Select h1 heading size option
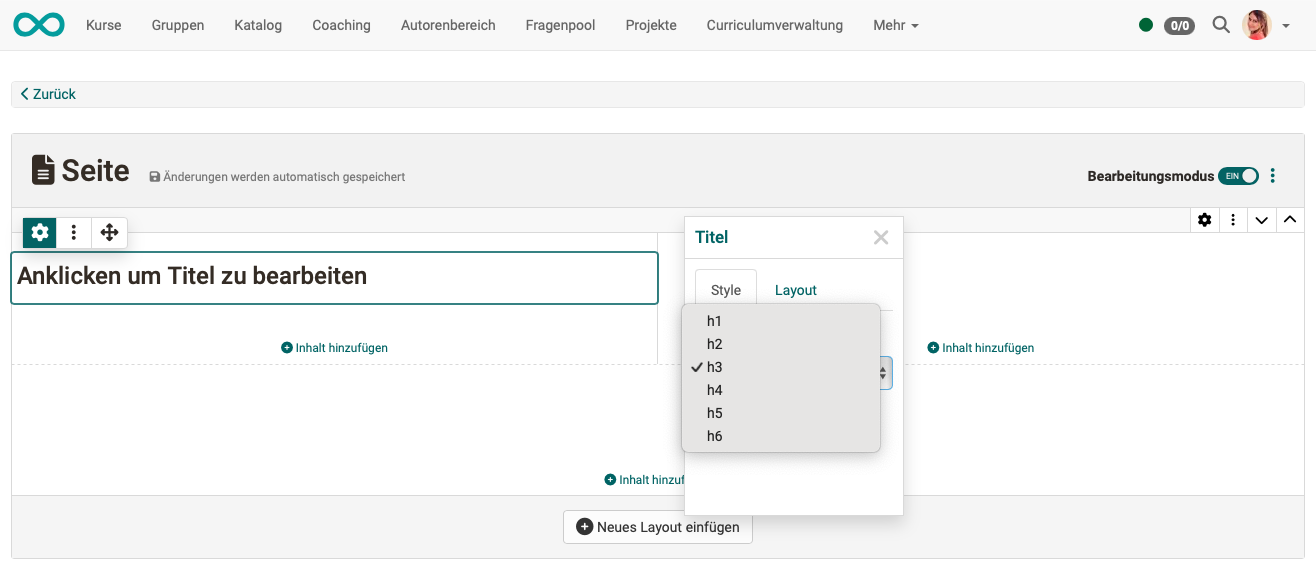 click(714, 321)
